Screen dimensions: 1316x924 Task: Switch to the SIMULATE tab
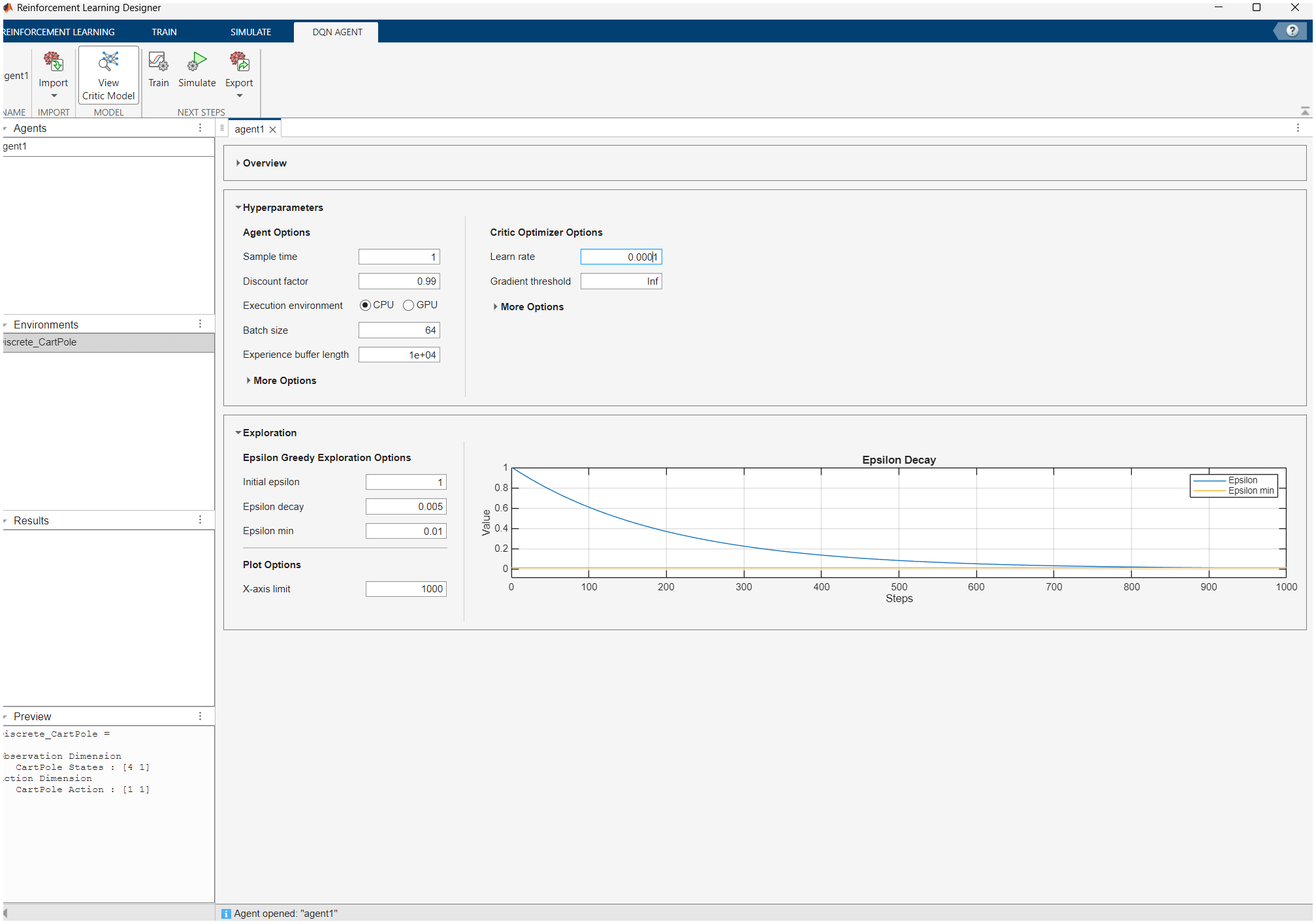tap(250, 32)
